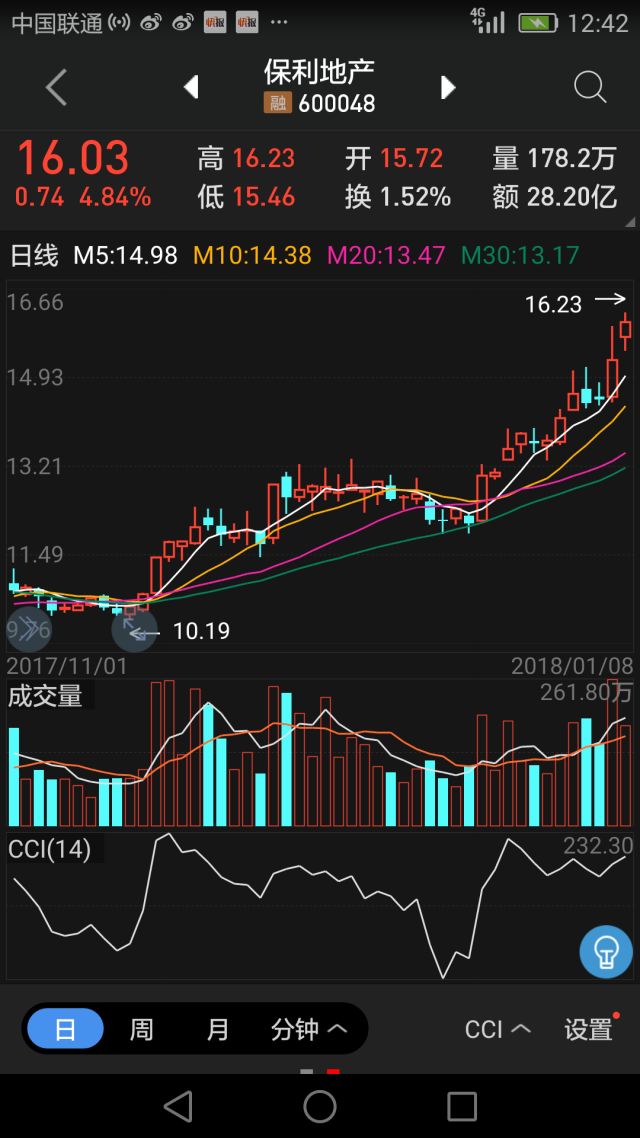Tap the M5:14.98 average value

(x=126, y=255)
